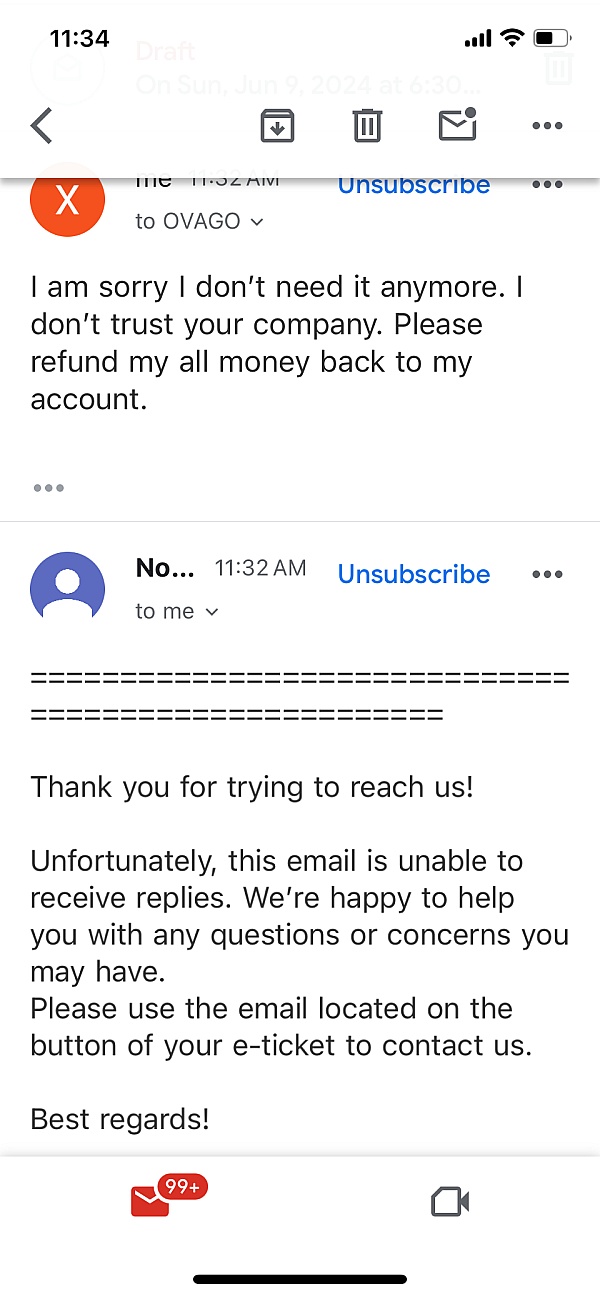Show trimmed content via three-dot ellipsis
Screen dimensions: 600x1299
click(x=48, y=488)
